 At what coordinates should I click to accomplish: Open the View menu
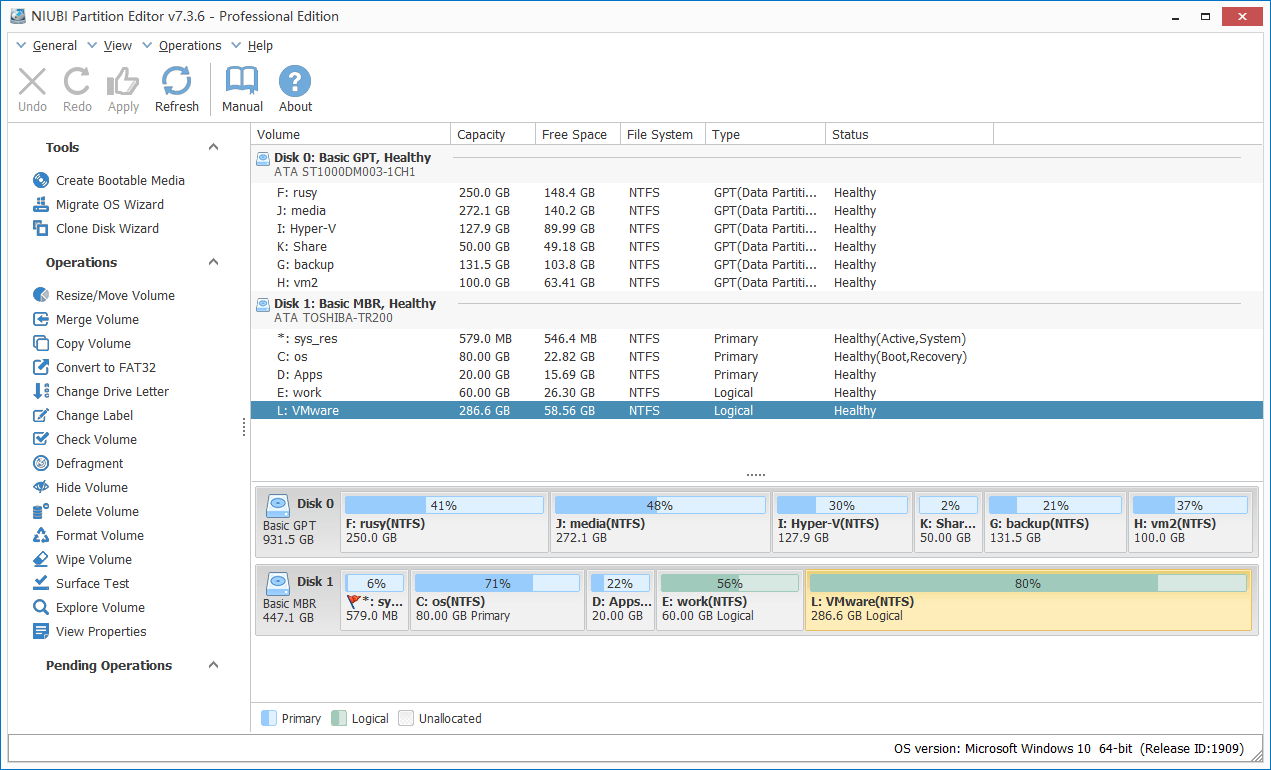point(117,45)
